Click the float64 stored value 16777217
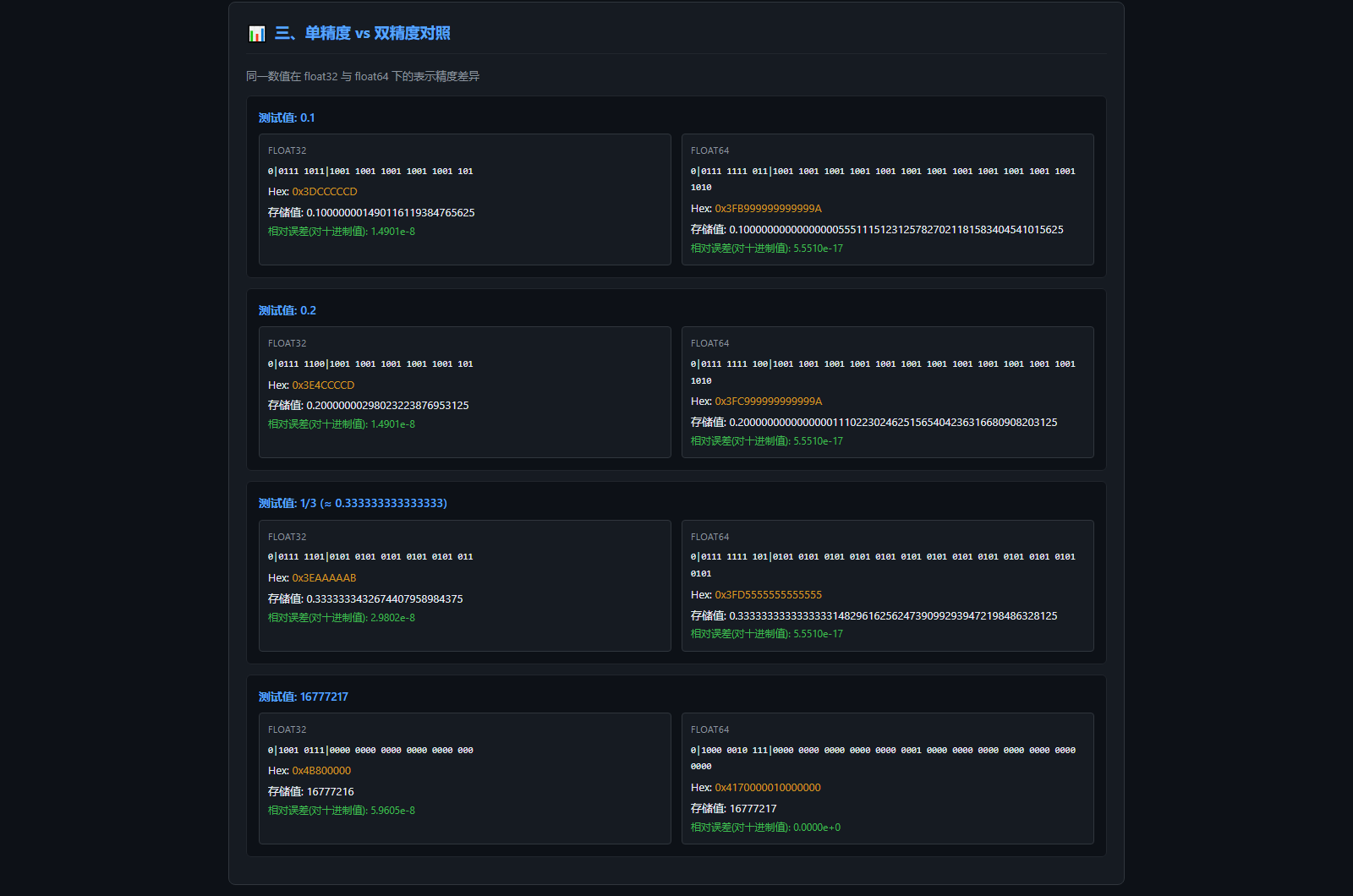 pos(753,809)
